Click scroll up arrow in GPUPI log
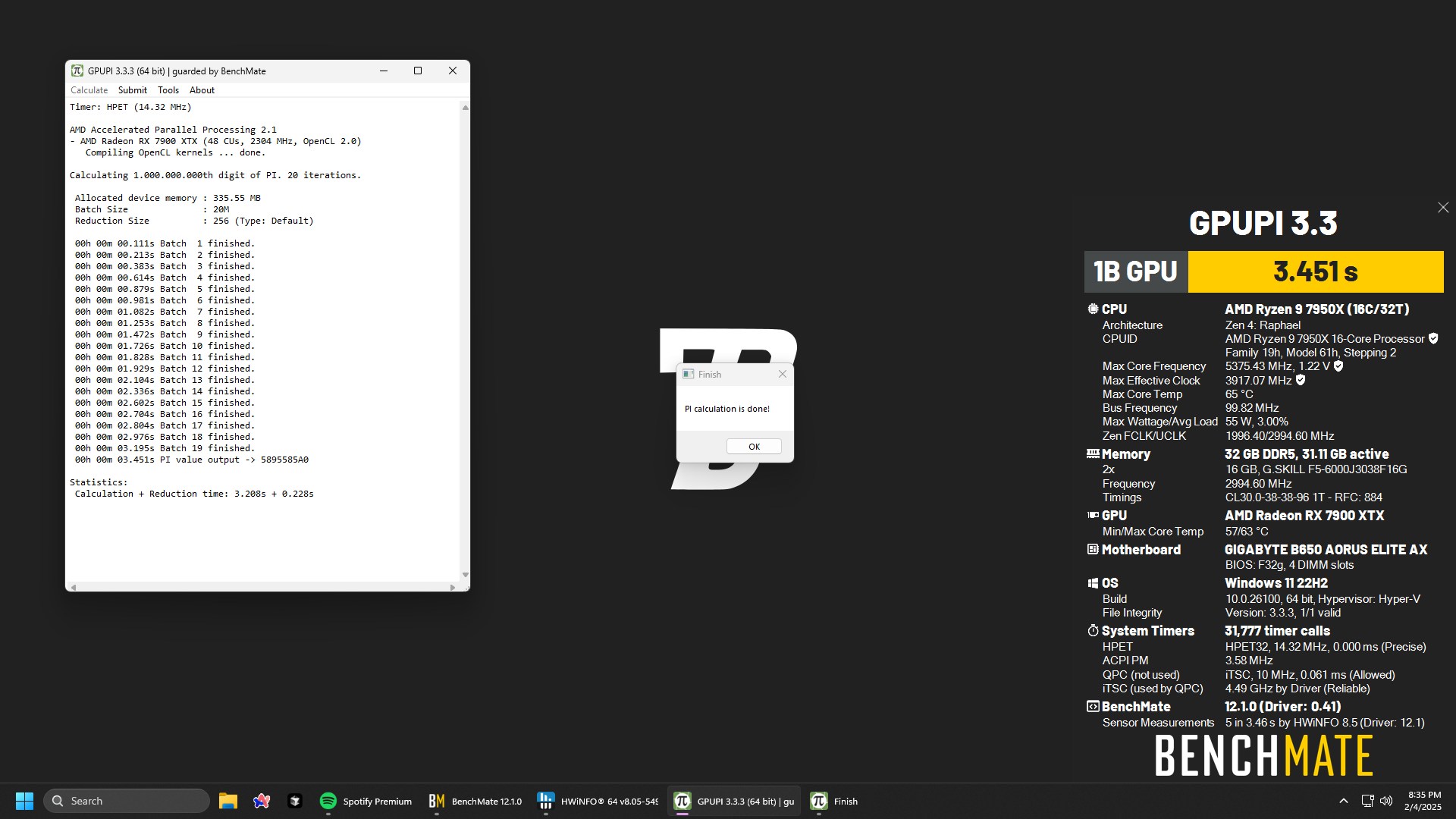 pyautogui.click(x=465, y=108)
